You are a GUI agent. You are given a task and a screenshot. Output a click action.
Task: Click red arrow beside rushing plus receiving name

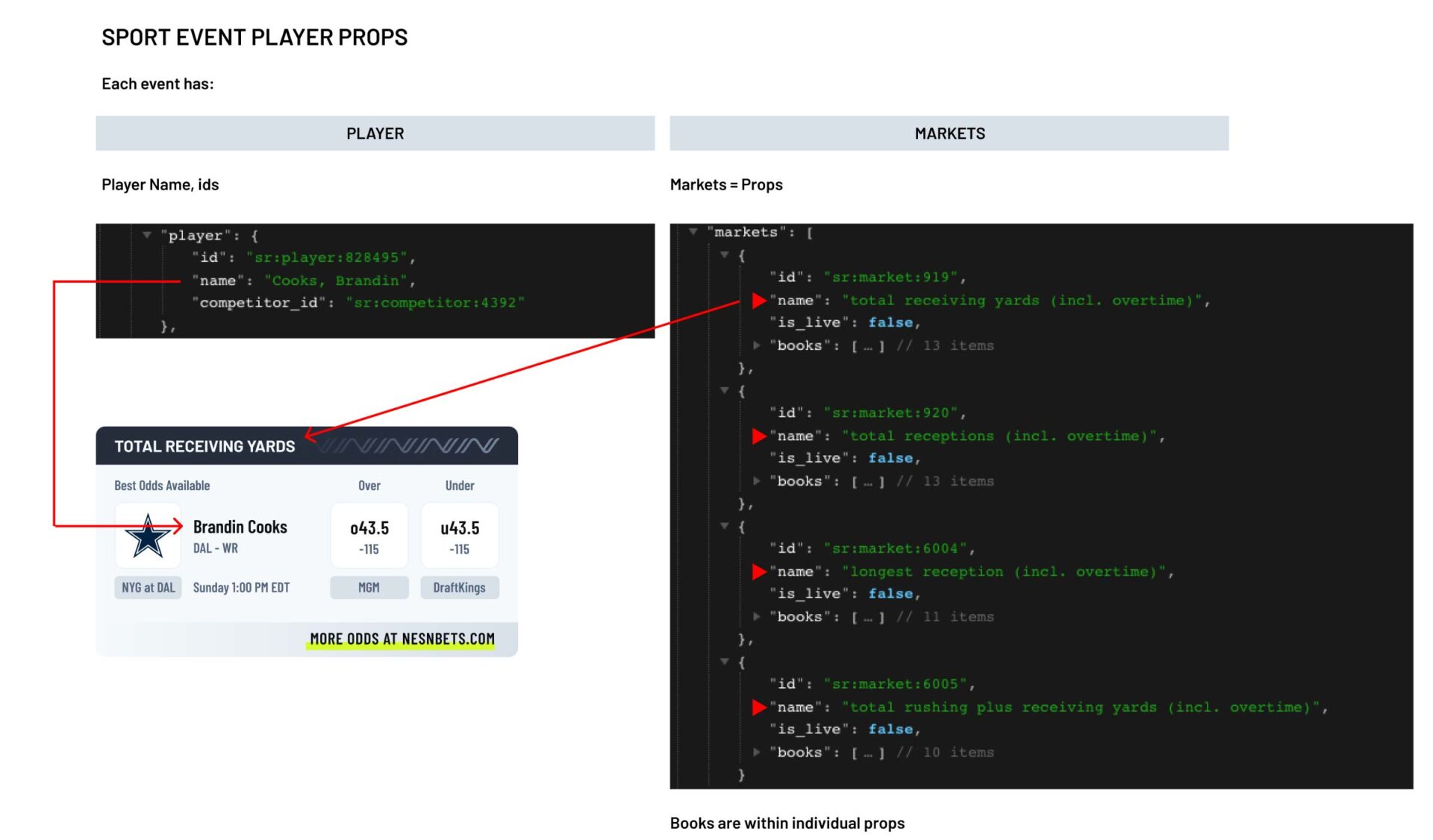pyautogui.click(x=759, y=708)
